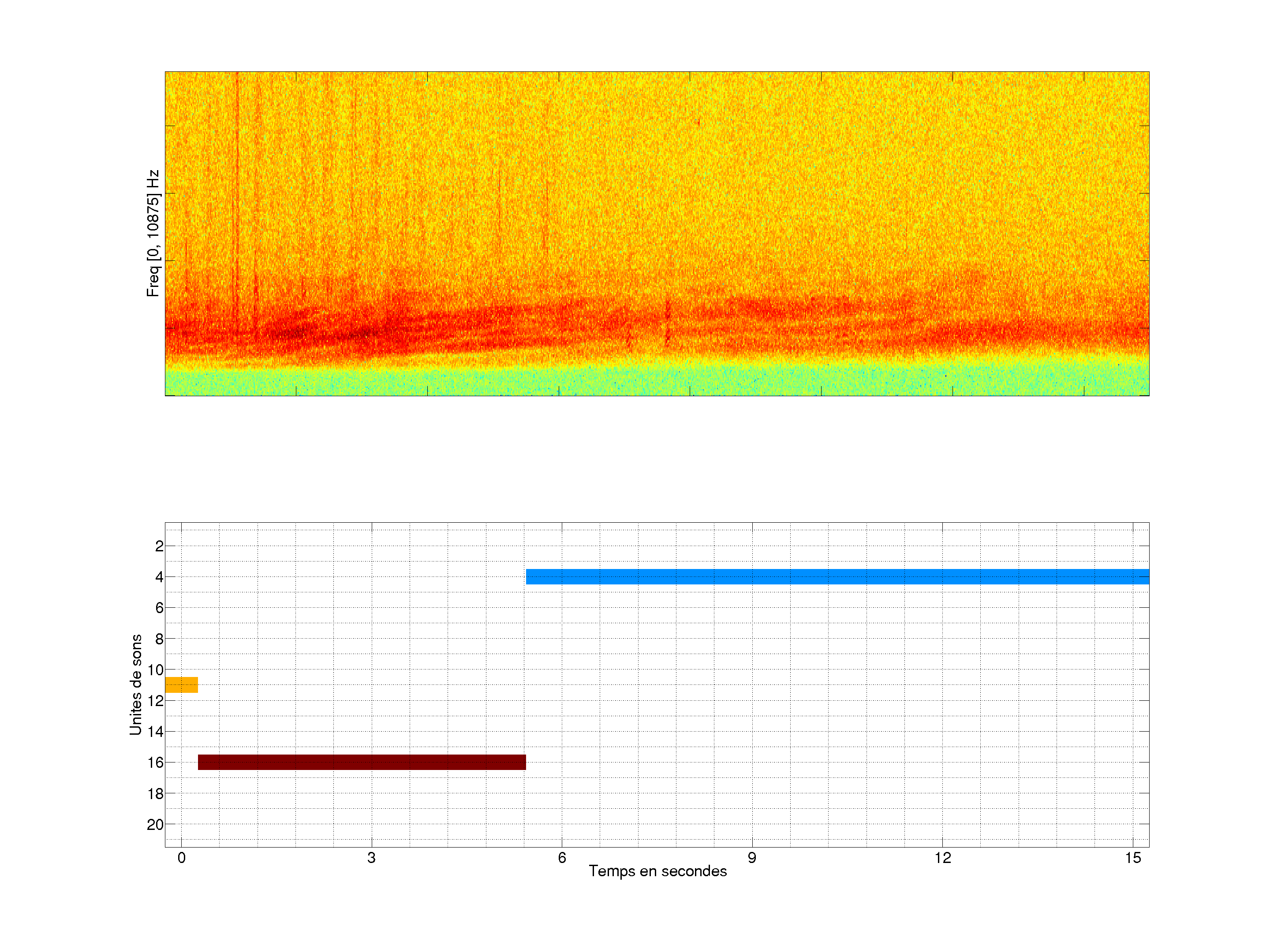Click the y-axis tick label 6
1270x952 pixels.
coord(159,608)
